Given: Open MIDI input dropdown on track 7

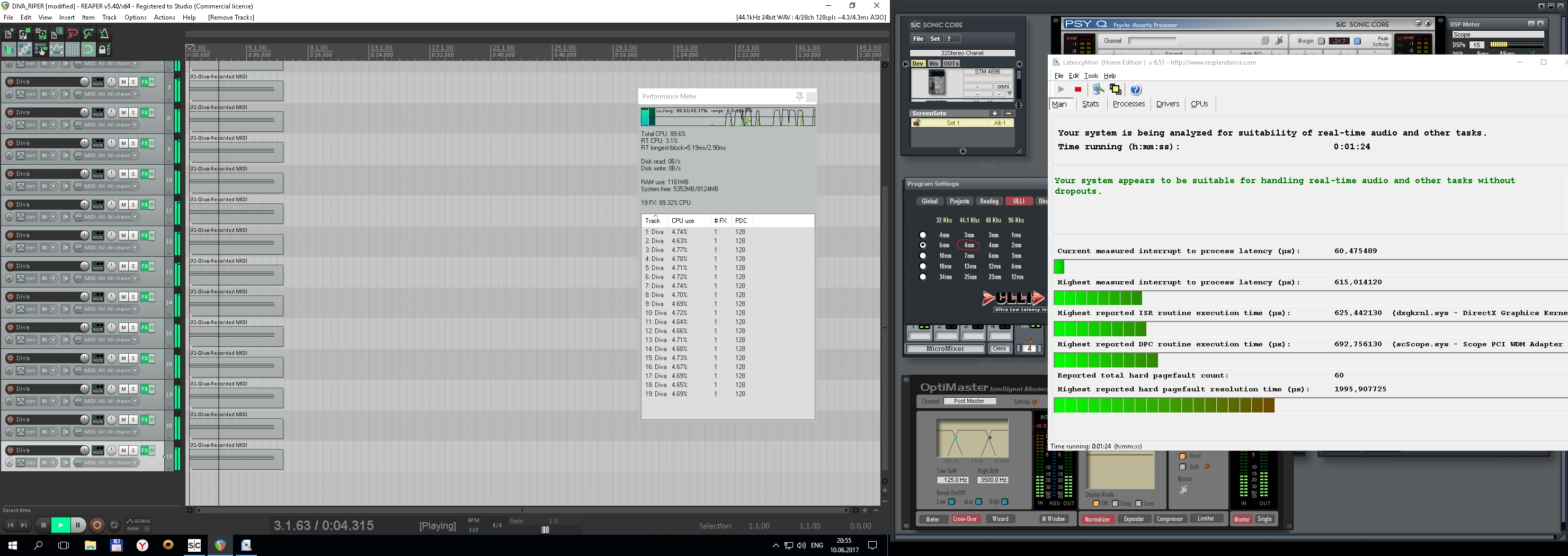Looking at the screenshot, I should click(x=135, y=94).
